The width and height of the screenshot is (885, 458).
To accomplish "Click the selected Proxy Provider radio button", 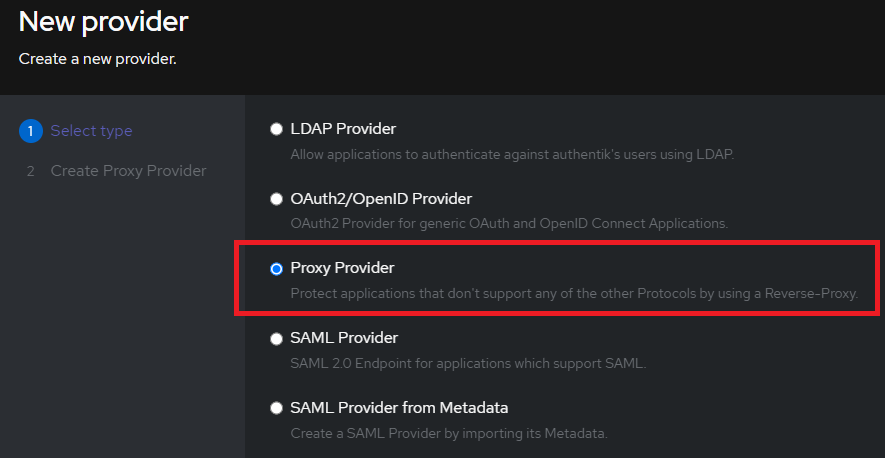I will pos(276,269).
